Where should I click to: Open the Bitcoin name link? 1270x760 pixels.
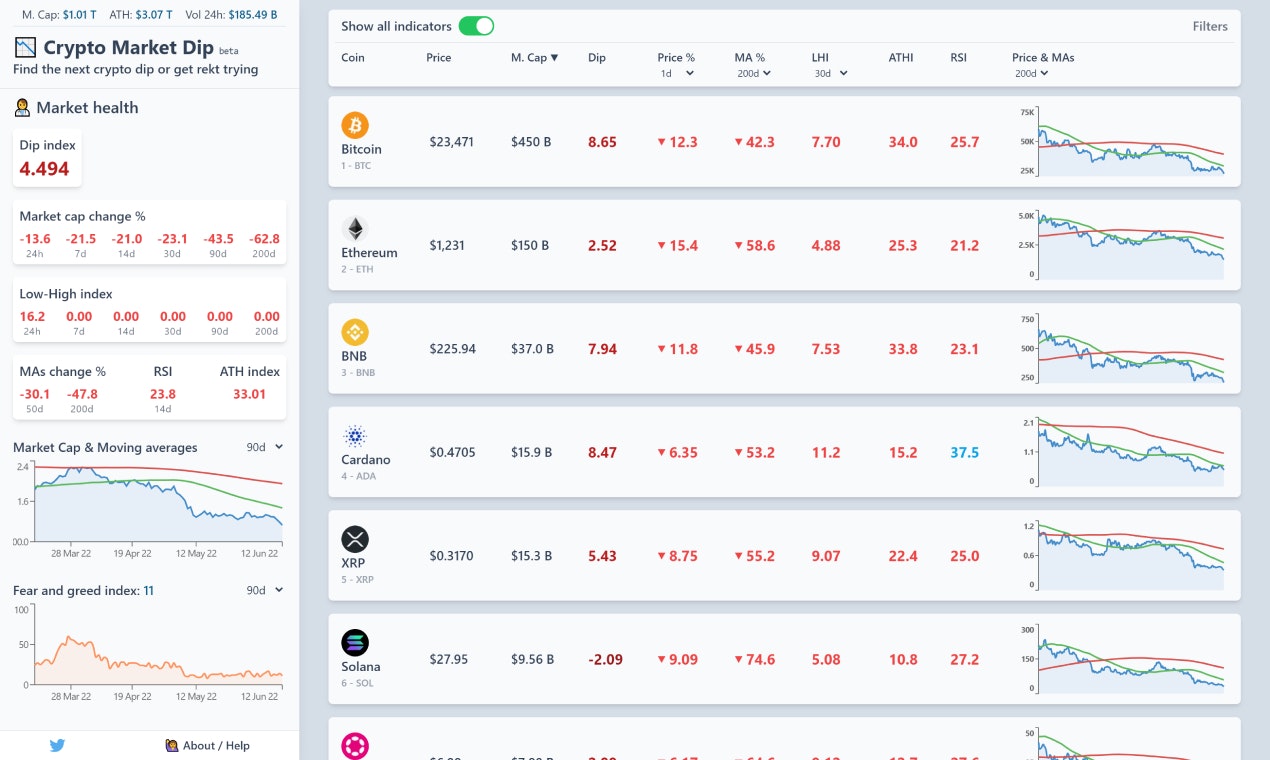point(361,149)
